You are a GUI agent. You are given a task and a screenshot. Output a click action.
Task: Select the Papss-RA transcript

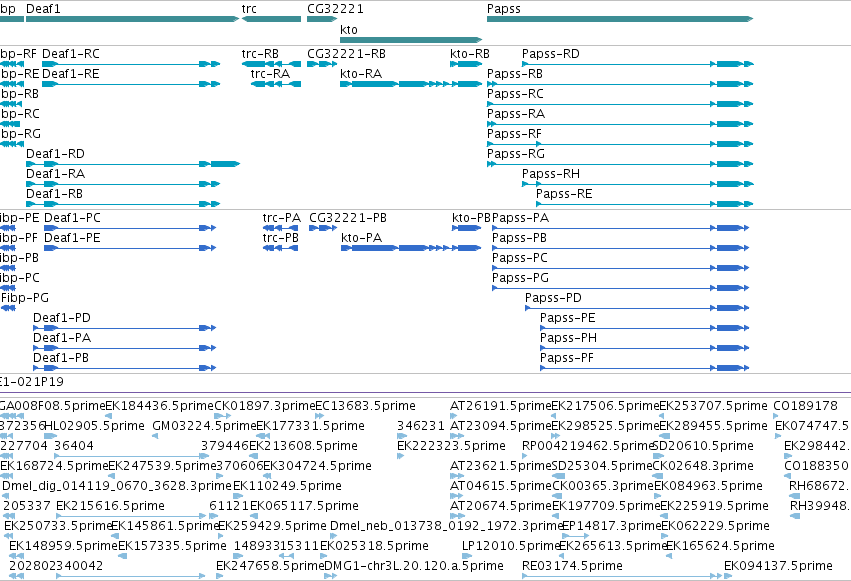click(620, 124)
